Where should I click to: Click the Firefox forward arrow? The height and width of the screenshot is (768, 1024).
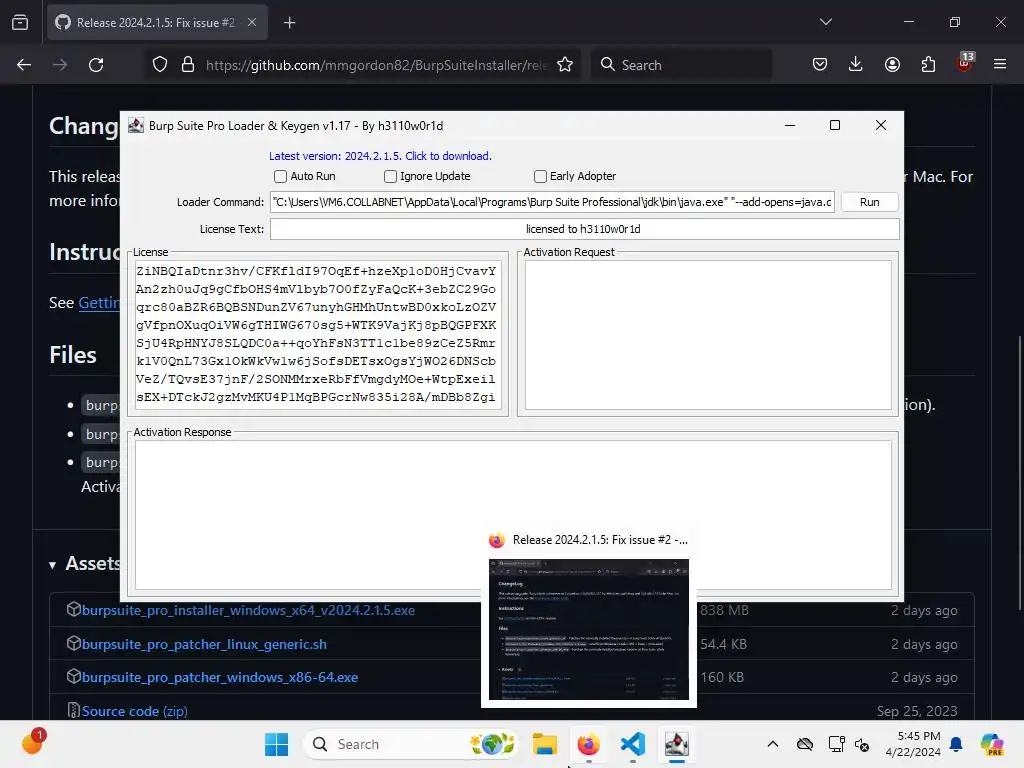coord(60,65)
